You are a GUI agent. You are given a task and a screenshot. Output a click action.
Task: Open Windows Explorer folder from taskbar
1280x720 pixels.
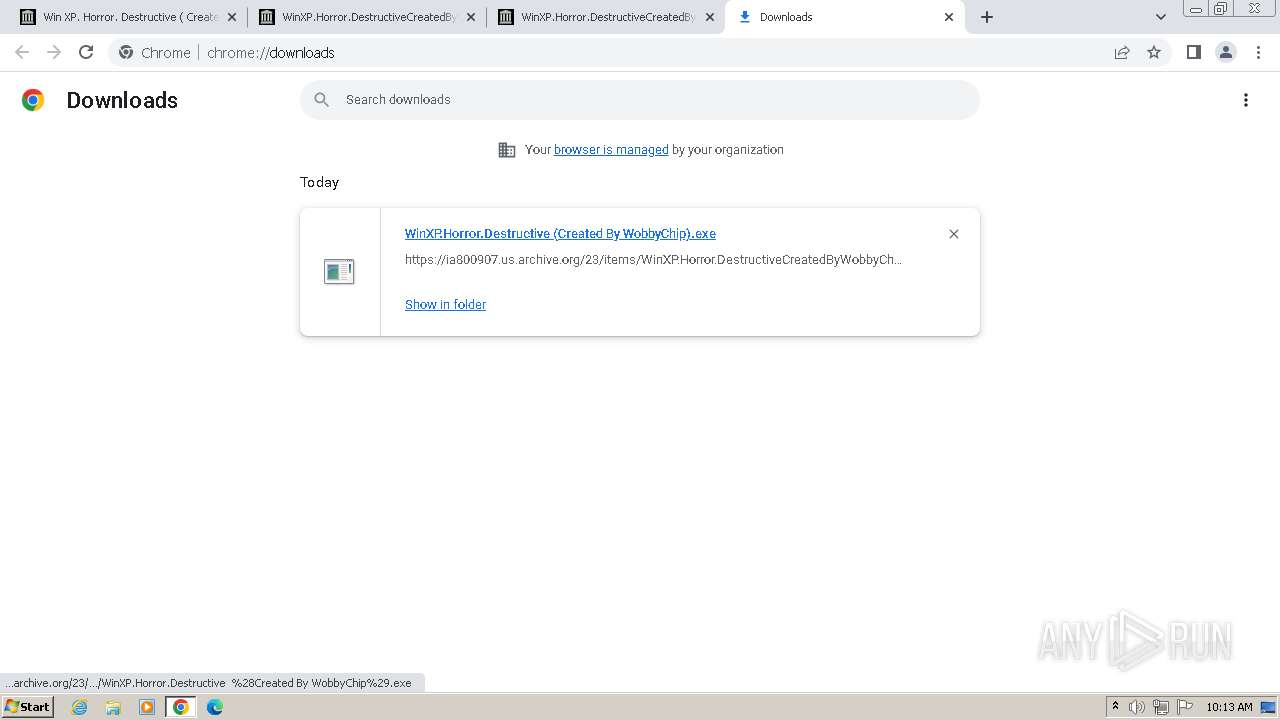tap(113, 707)
